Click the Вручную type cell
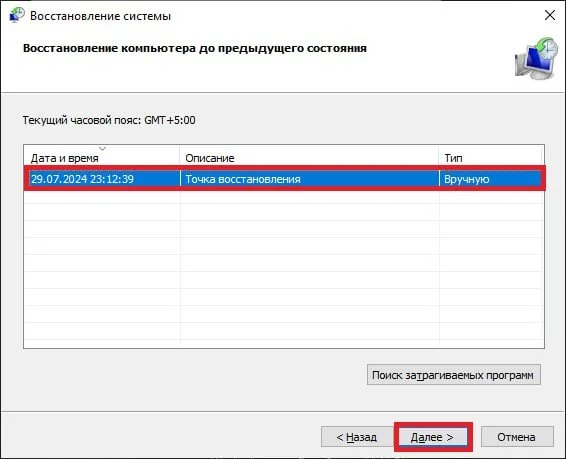Viewport: 566px width, 459px height. pyautogui.click(x=466, y=179)
